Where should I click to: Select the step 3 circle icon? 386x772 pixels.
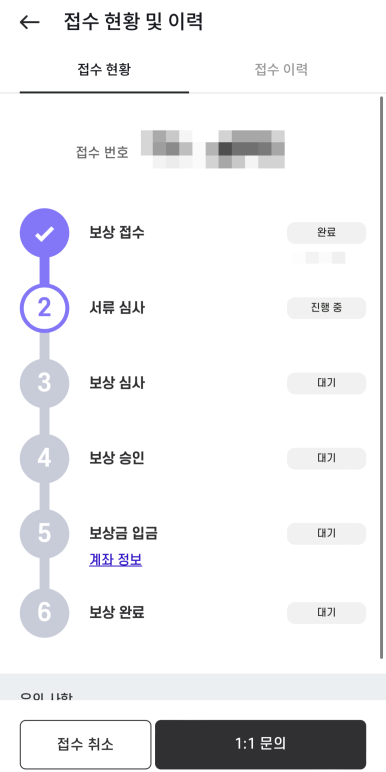click(x=44, y=384)
